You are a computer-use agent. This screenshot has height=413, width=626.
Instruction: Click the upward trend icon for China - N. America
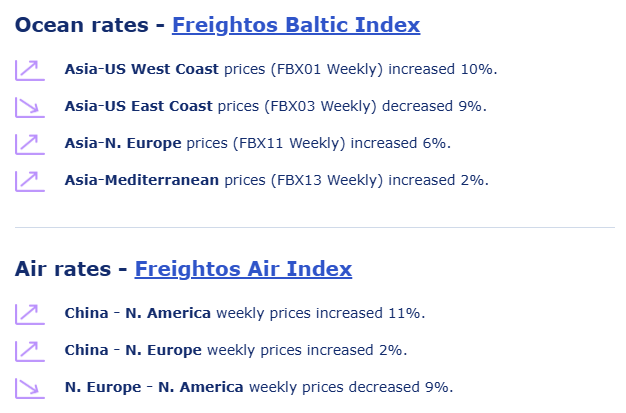click(27, 313)
